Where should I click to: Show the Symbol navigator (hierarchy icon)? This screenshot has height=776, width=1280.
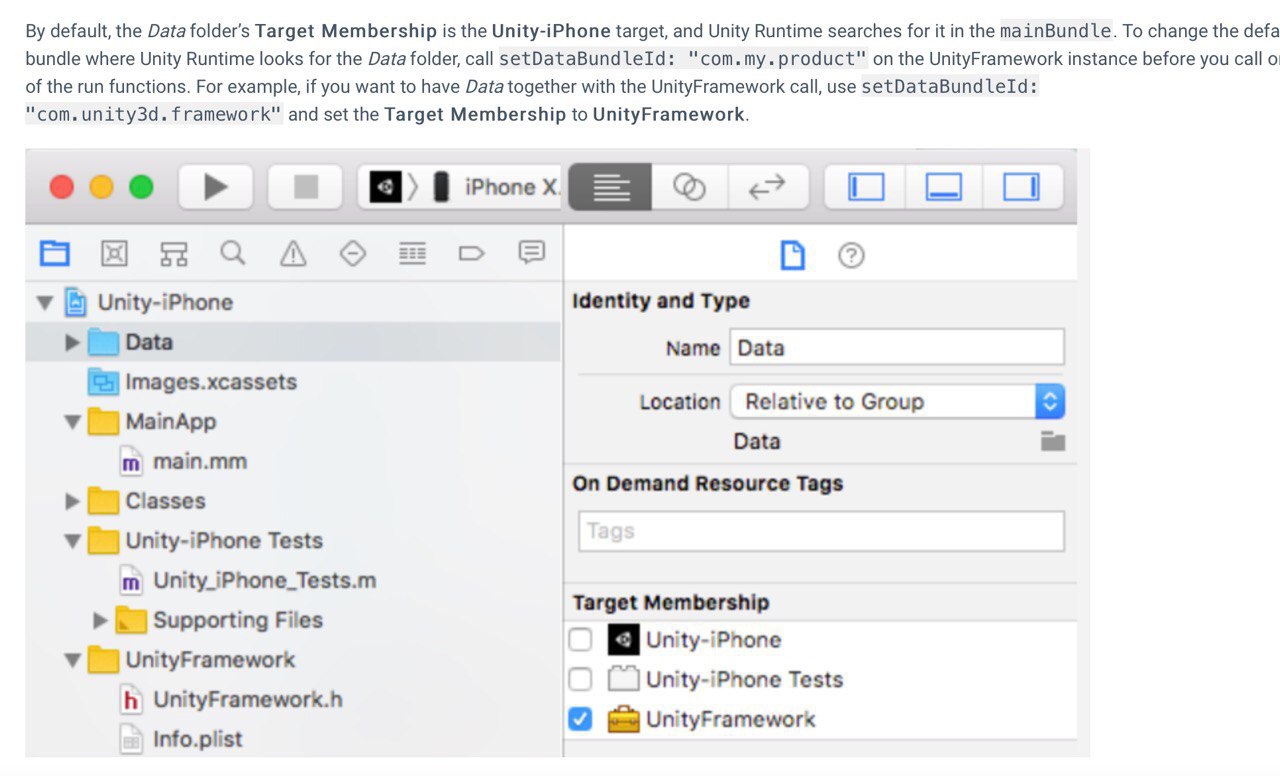point(173,253)
